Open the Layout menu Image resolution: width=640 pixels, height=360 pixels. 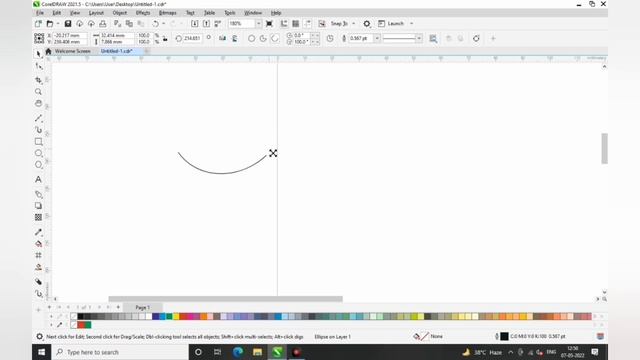point(96,13)
